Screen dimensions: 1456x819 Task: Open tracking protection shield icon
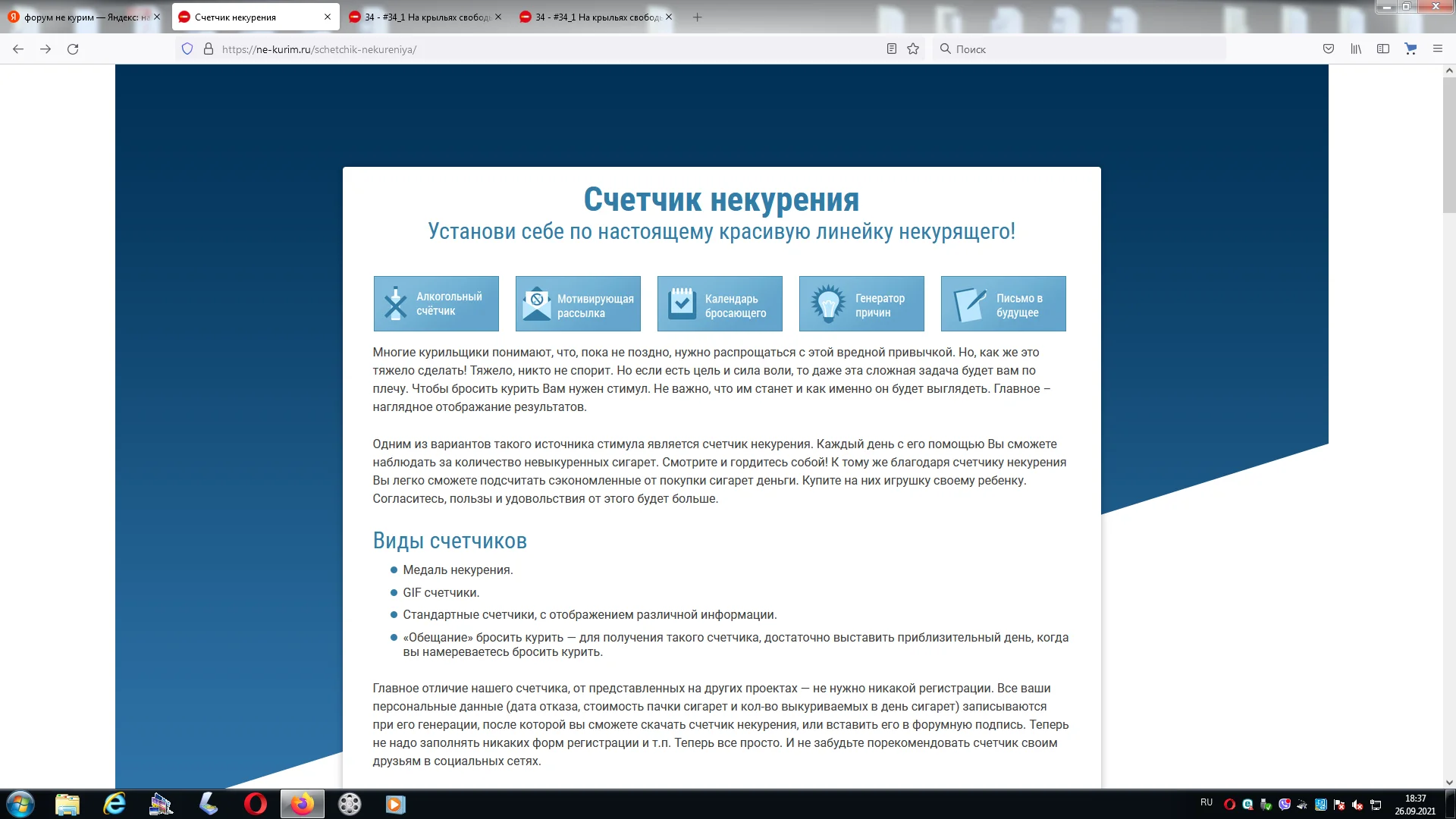tap(187, 49)
